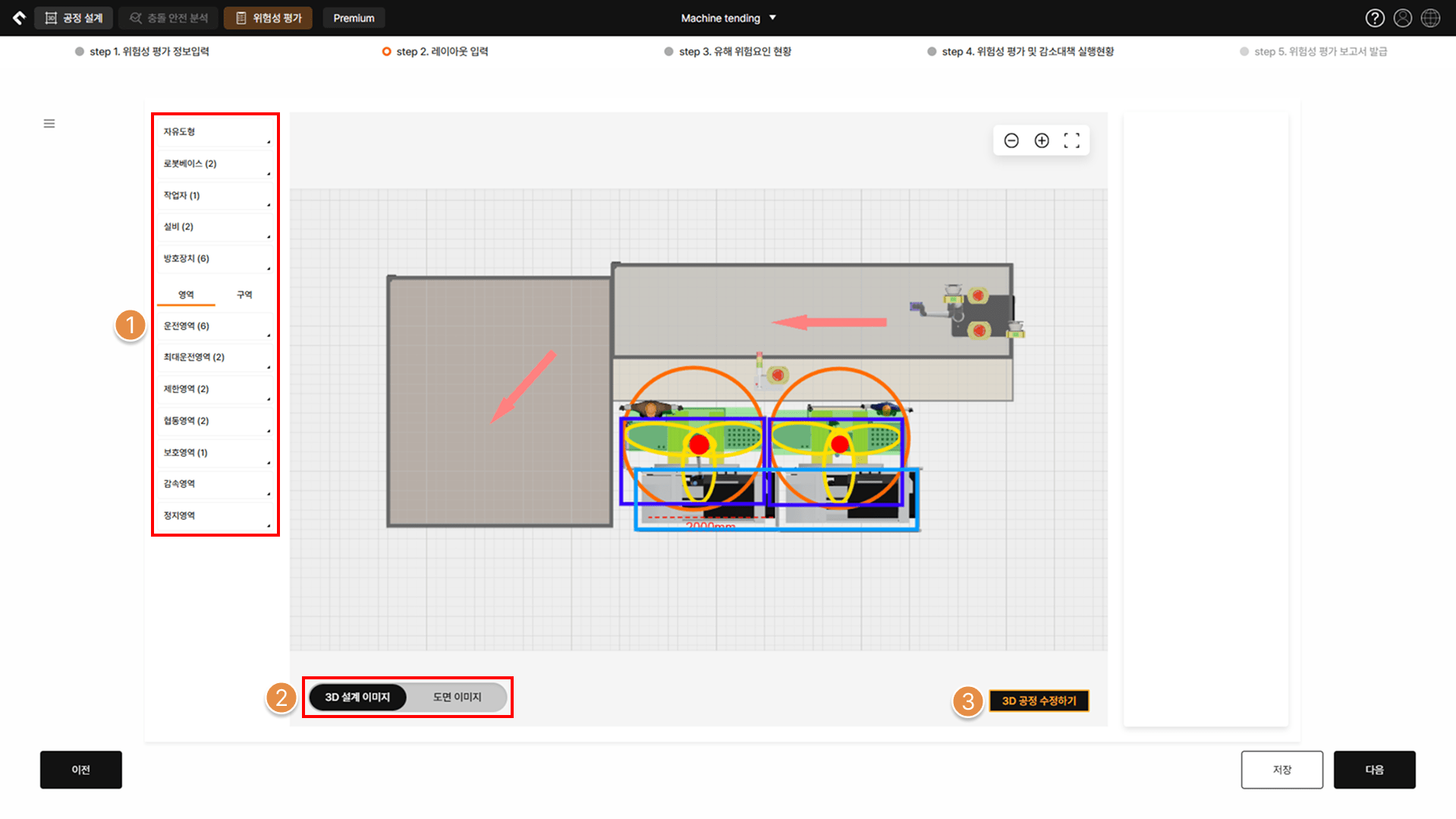Select the left robot's red base point
Screen dimensions: 1456x819
tap(699, 445)
